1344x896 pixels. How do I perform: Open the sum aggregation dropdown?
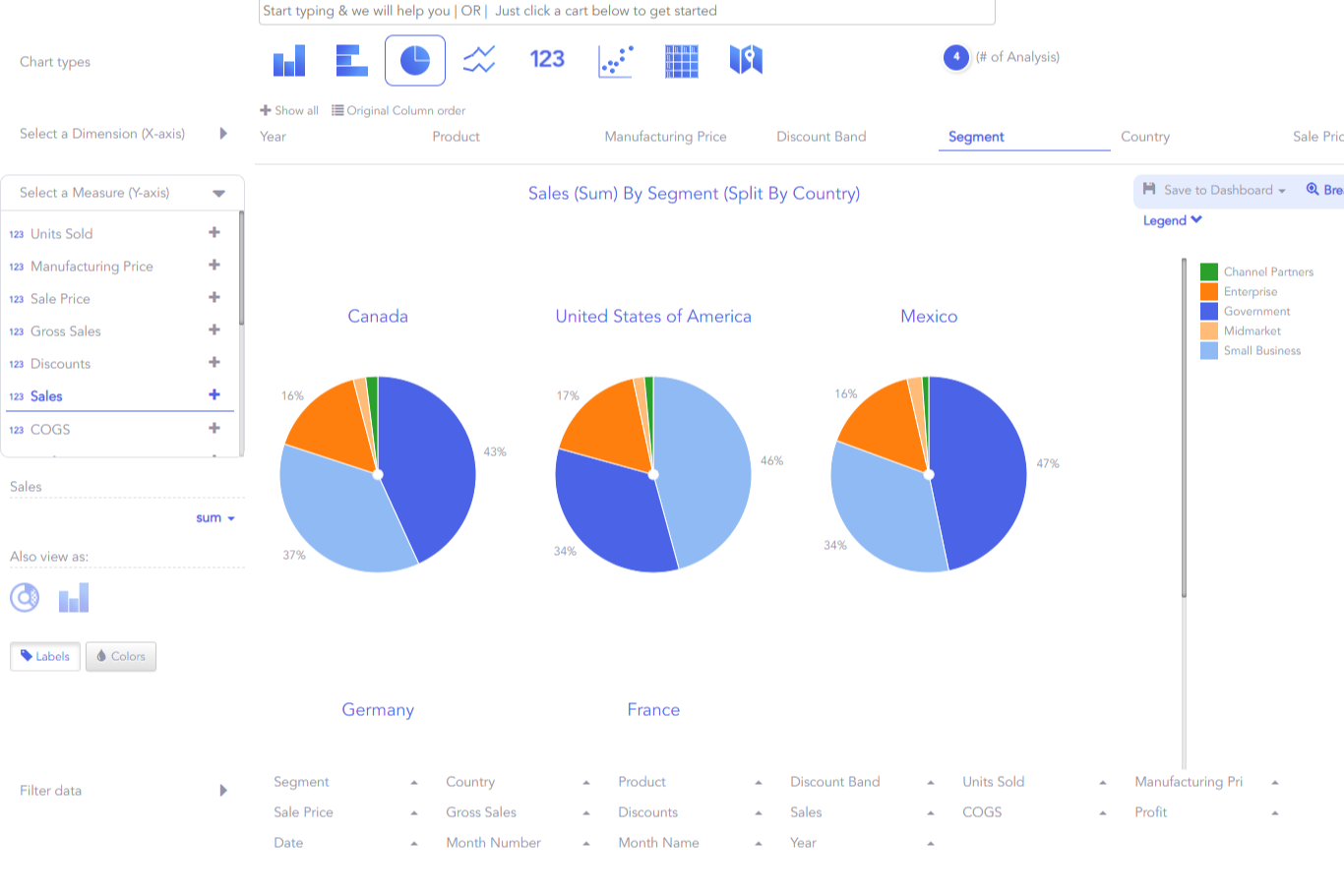215,517
